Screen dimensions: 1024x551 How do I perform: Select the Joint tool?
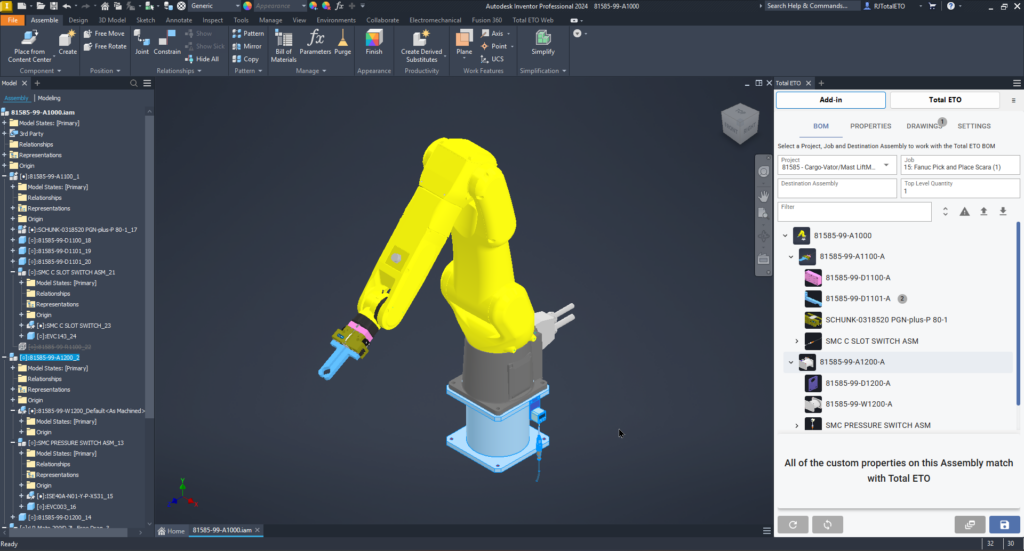142,42
